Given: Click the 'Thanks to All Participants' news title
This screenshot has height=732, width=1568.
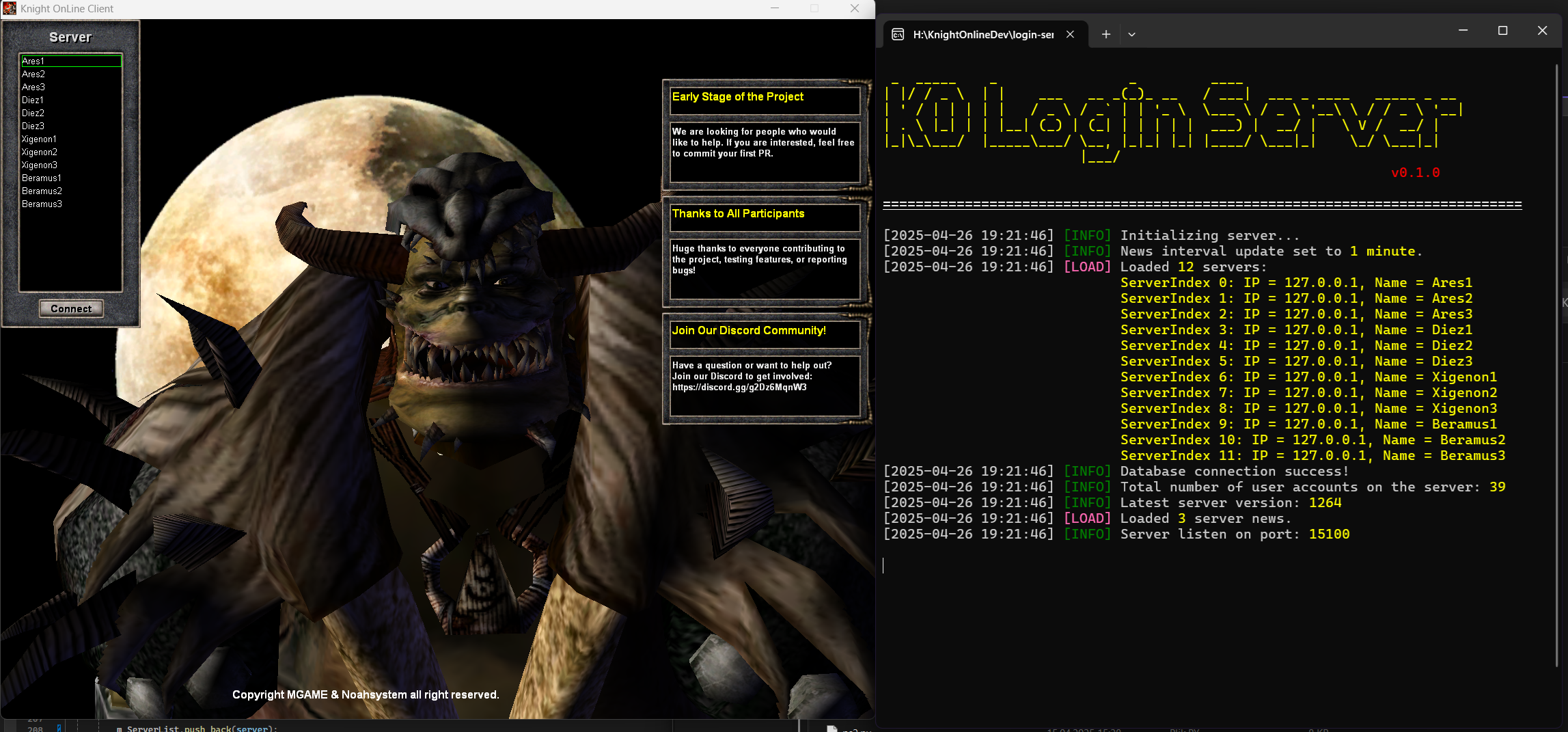Looking at the screenshot, I should click(738, 214).
